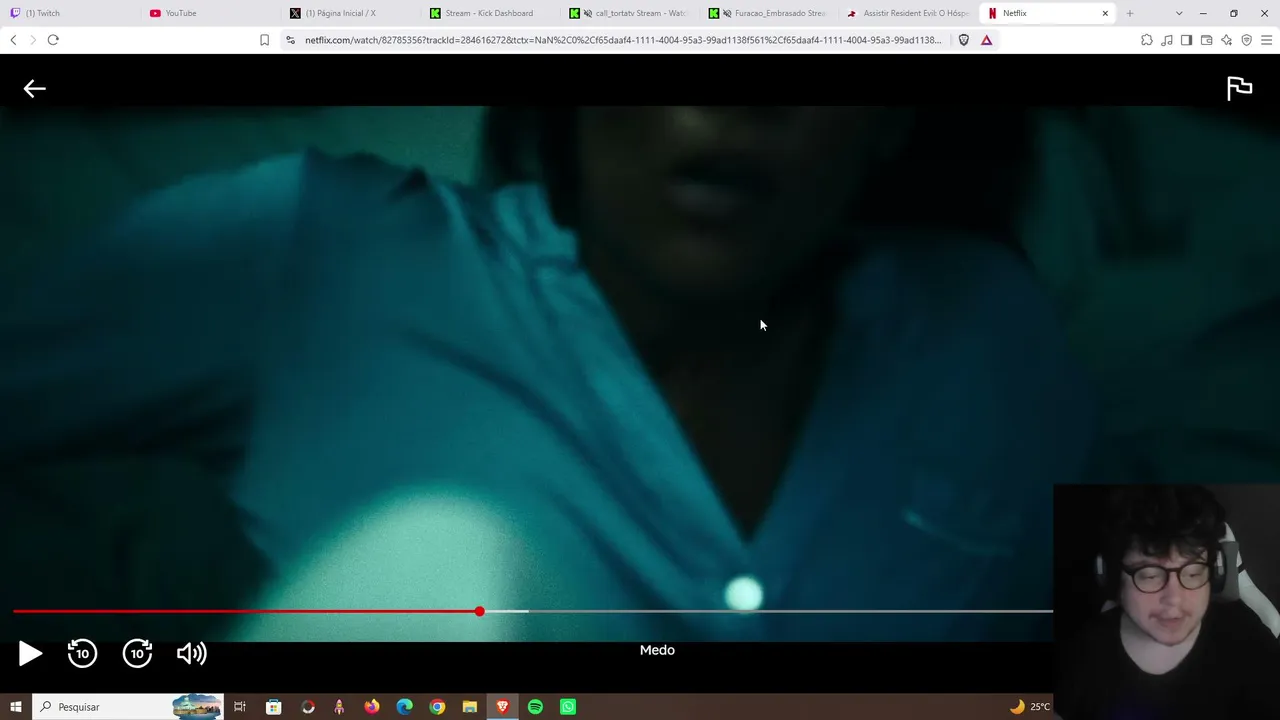
Task: Rewind the video 10 seconds
Action: (x=82, y=654)
